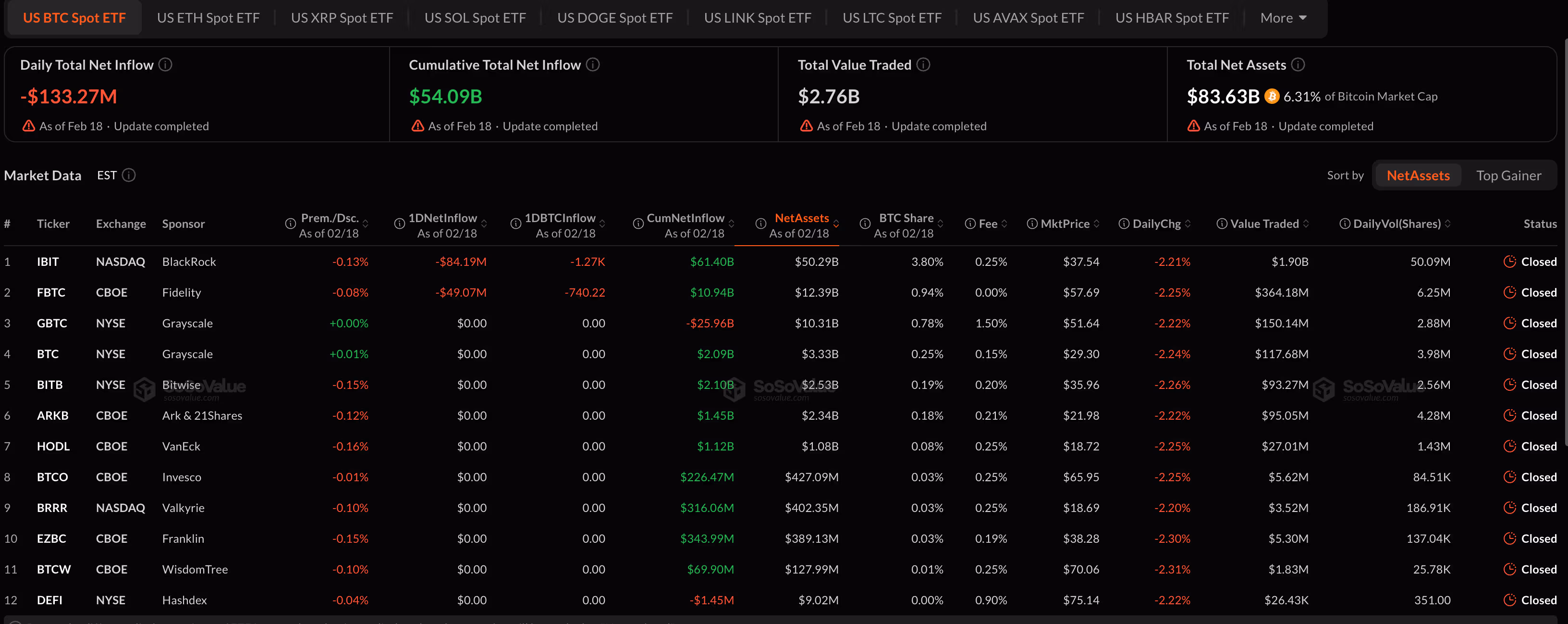This screenshot has width=1568, height=624.
Task: Click Total Value Traded info icon
Action: pyautogui.click(x=923, y=64)
